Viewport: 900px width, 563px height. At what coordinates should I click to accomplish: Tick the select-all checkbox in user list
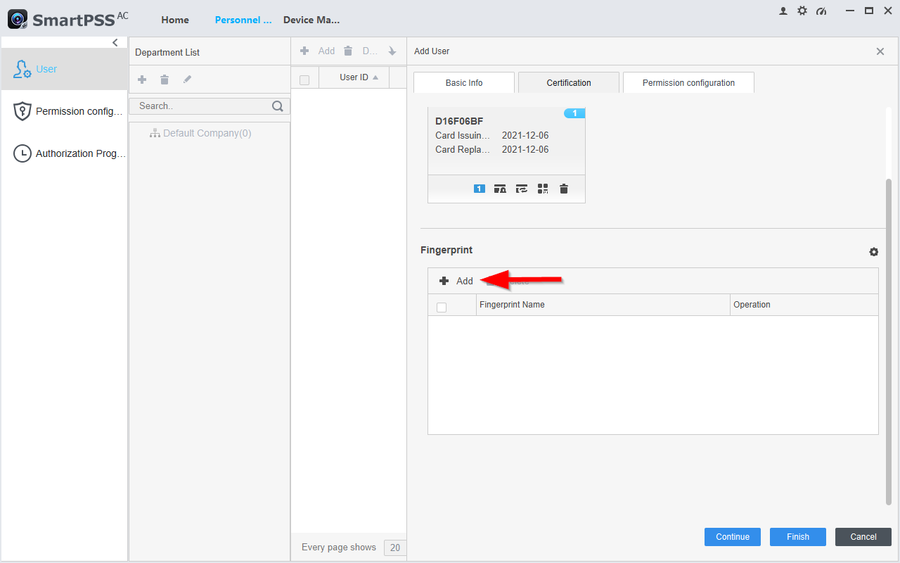305,79
